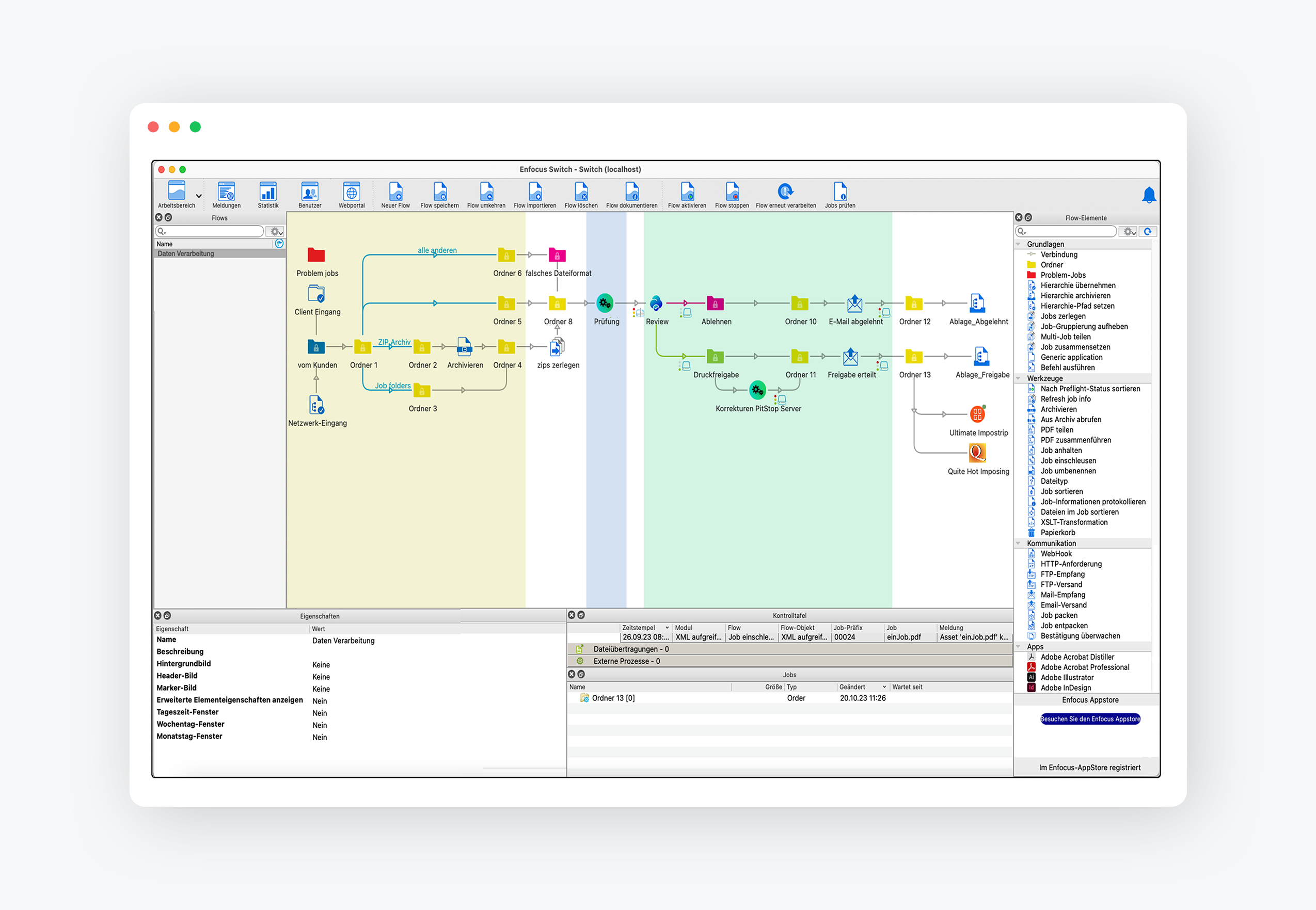The height and width of the screenshot is (910, 1316).
Task: Open the Statistik view
Action: pyautogui.click(x=267, y=192)
